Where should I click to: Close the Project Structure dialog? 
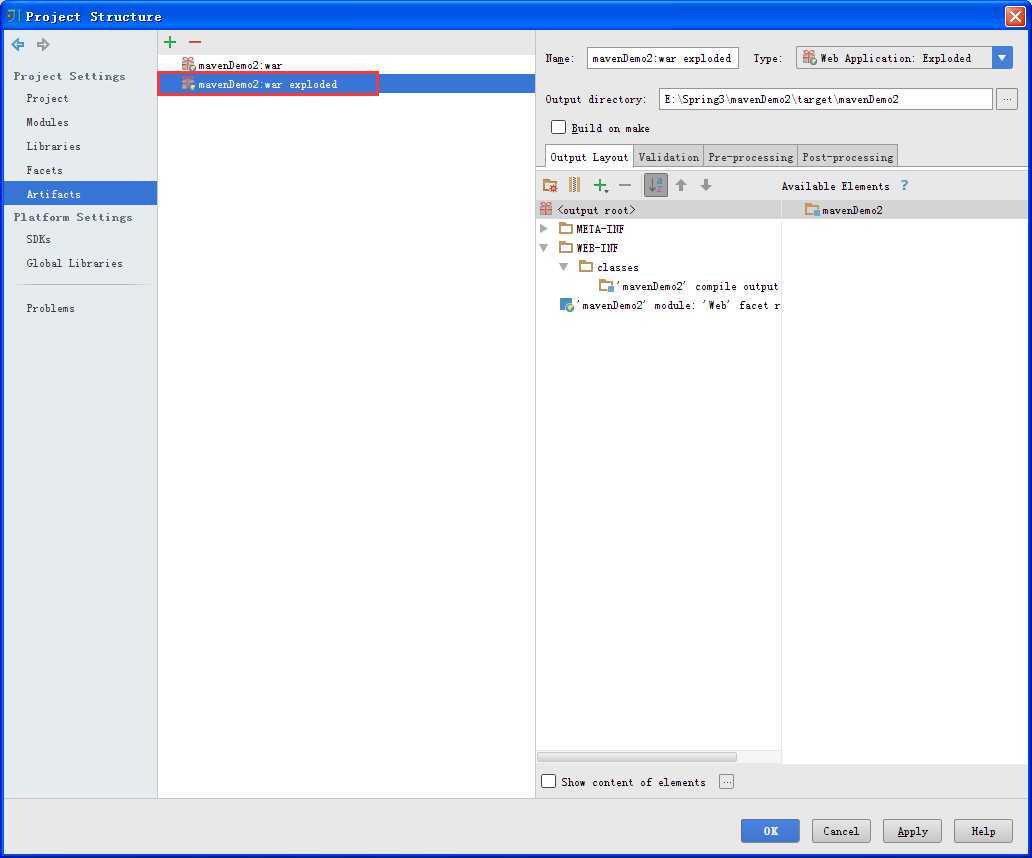tap(1016, 16)
